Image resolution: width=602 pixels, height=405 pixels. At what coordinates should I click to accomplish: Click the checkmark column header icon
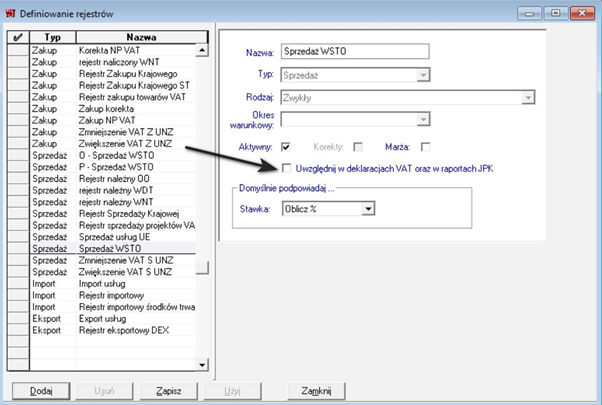point(15,37)
